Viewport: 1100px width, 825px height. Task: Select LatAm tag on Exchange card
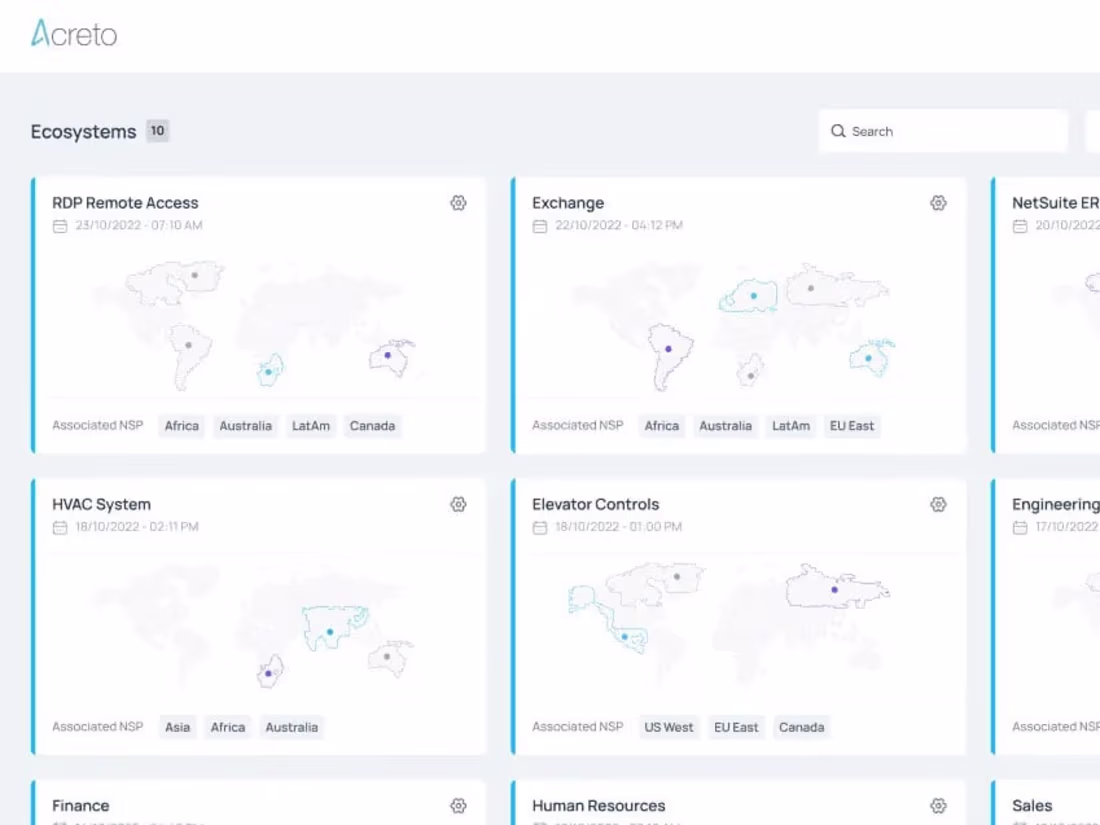click(791, 426)
